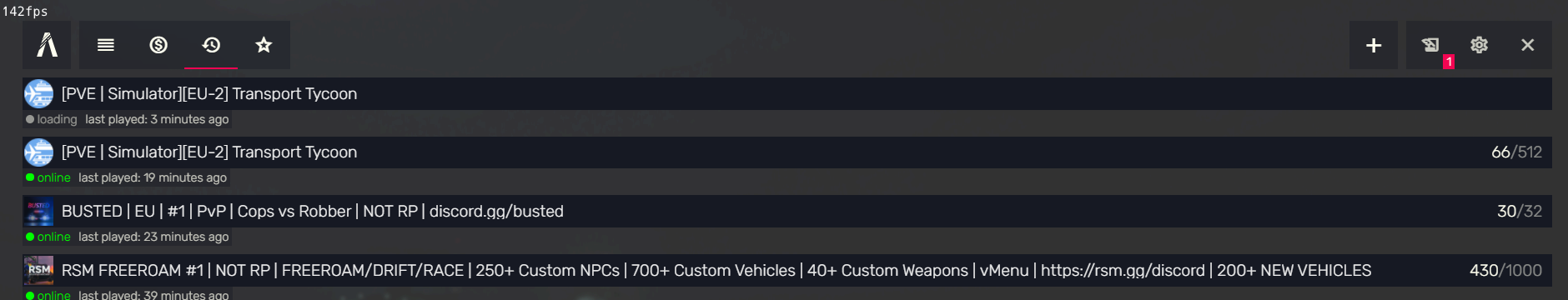Join the online Transport Tycoon server 66/512

[x=787, y=152]
